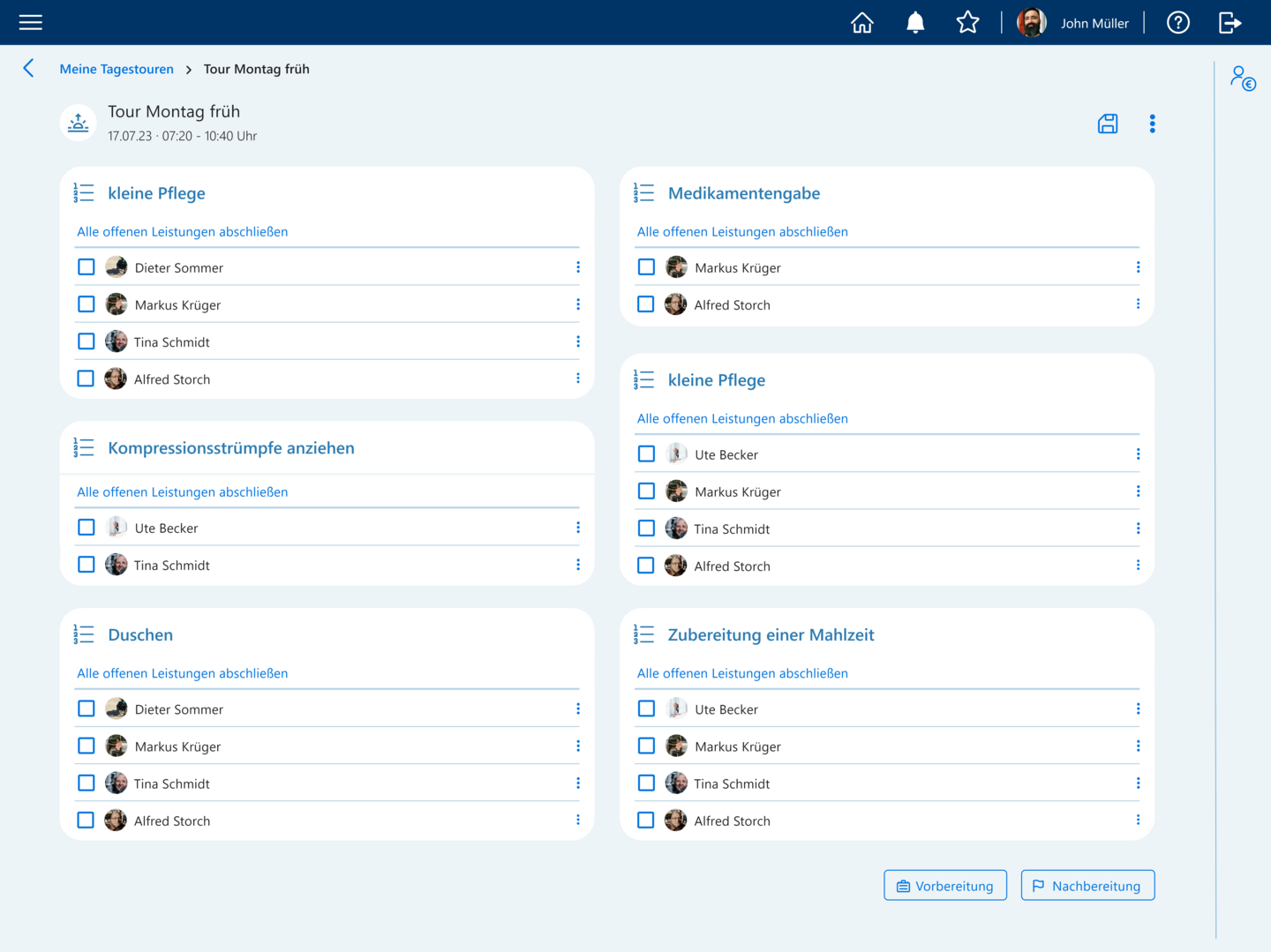Check Alfred Storch in Medikamentengabe
This screenshot has width=1271, height=952.
(x=646, y=304)
